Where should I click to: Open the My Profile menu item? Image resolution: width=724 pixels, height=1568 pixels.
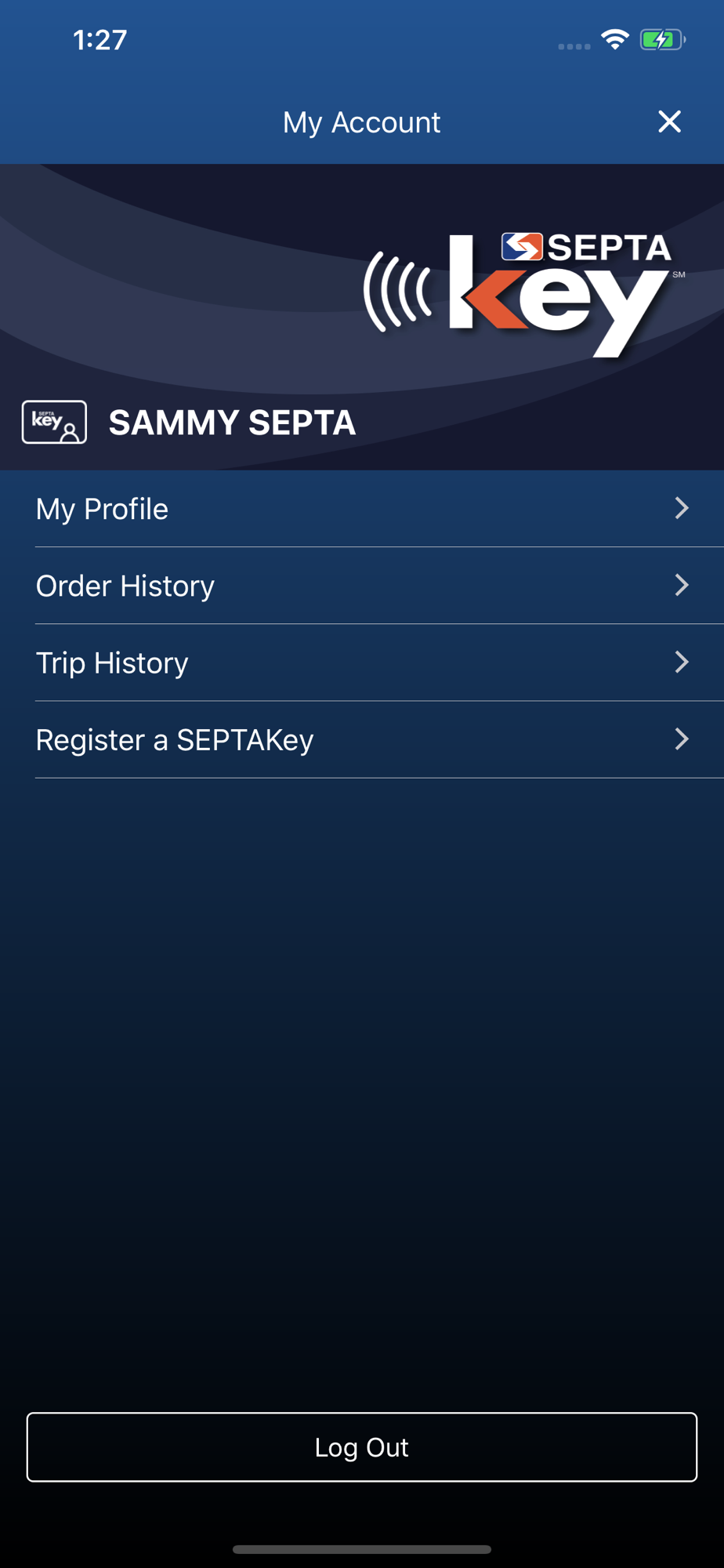coord(103,509)
